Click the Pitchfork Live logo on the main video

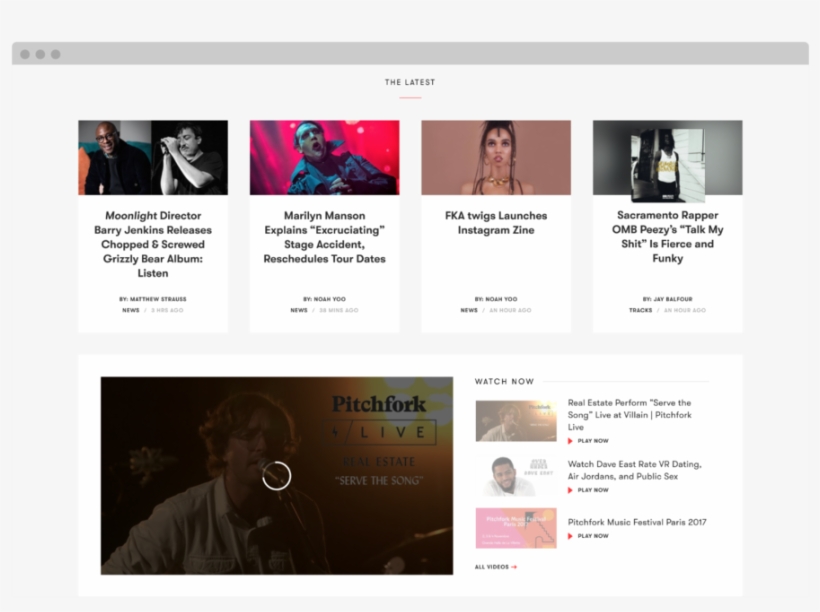384,418
